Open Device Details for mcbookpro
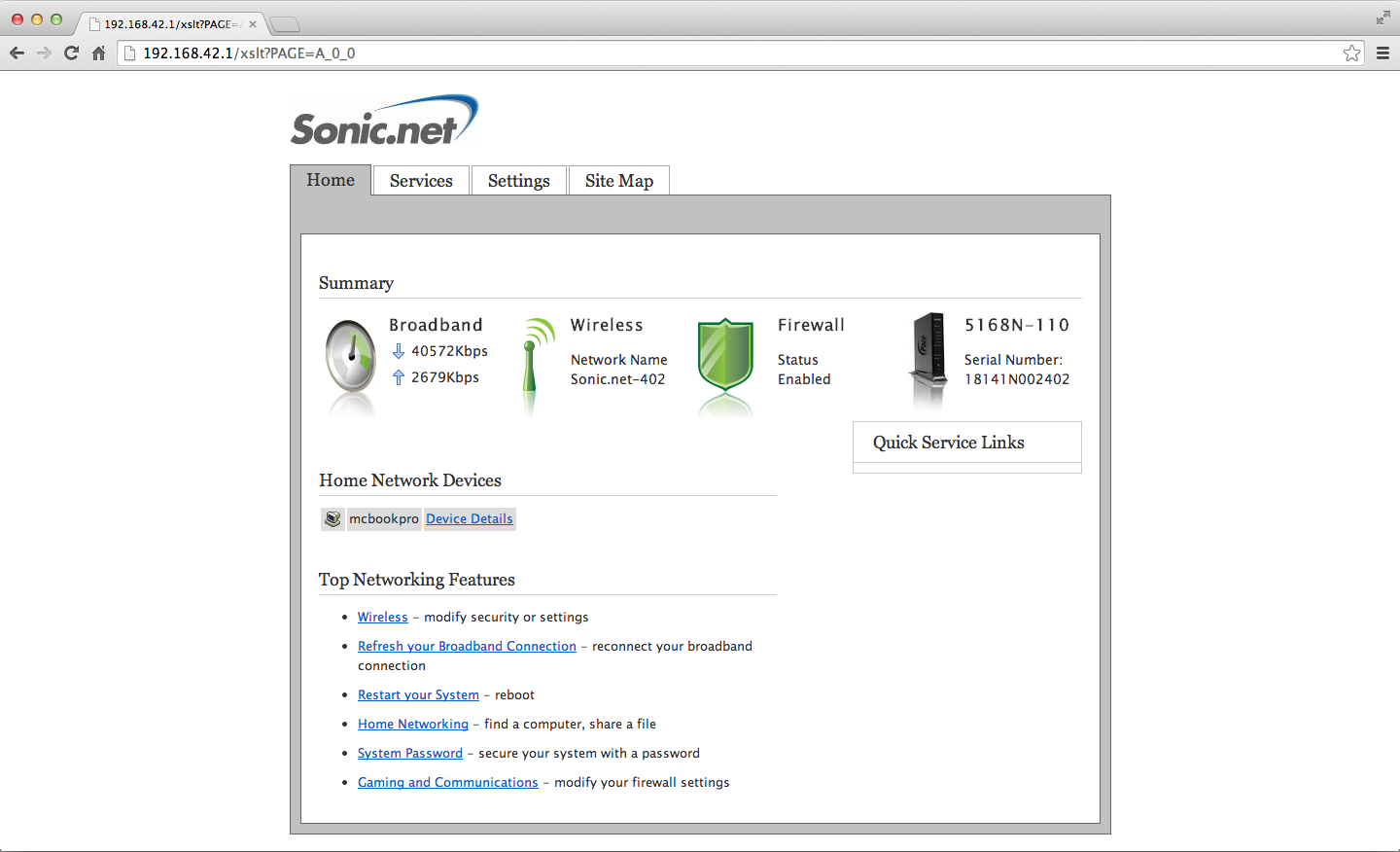The width and height of the screenshot is (1400, 852). click(469, 519)
